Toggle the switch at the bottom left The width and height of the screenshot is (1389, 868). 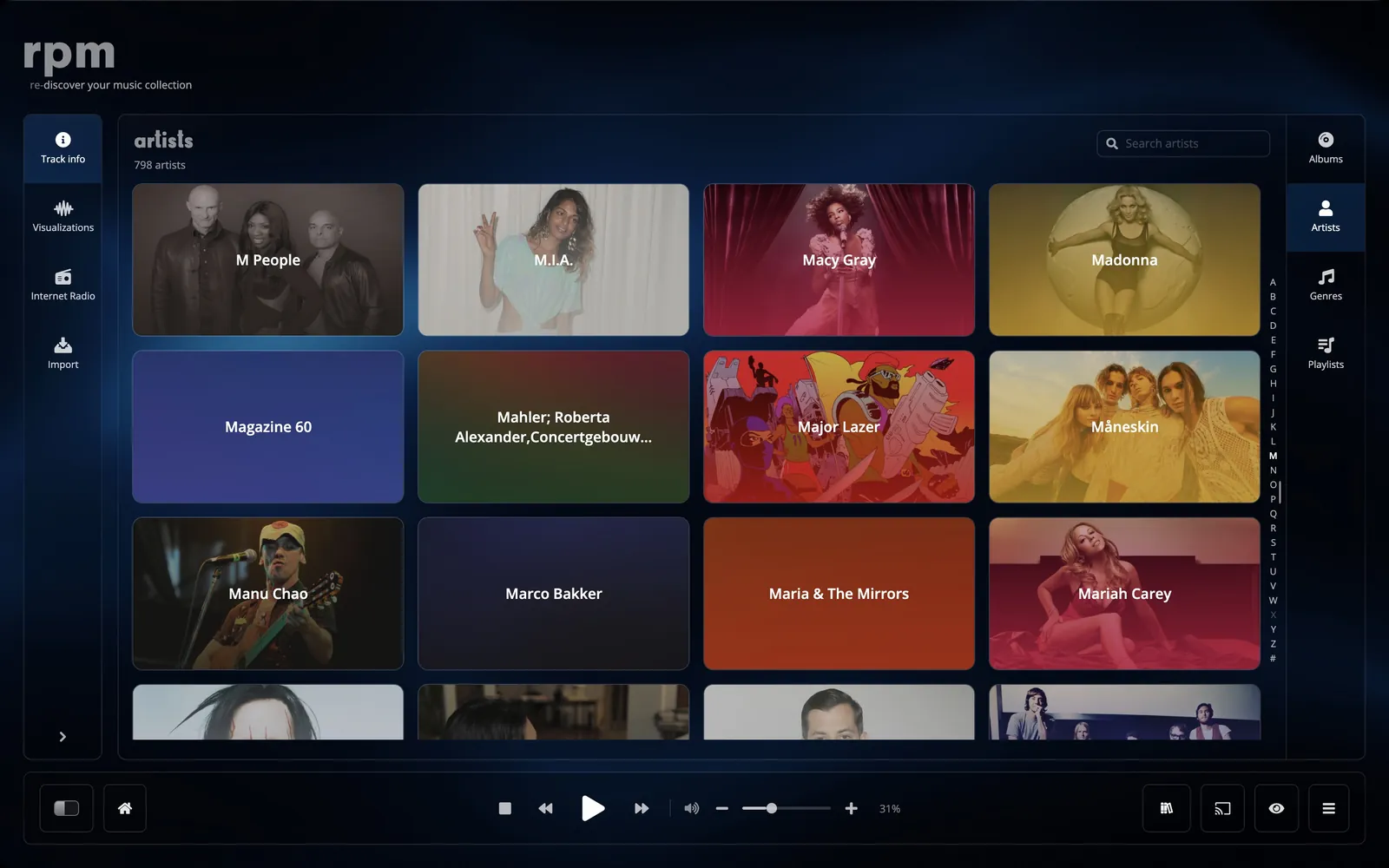[x=67, y=808]
